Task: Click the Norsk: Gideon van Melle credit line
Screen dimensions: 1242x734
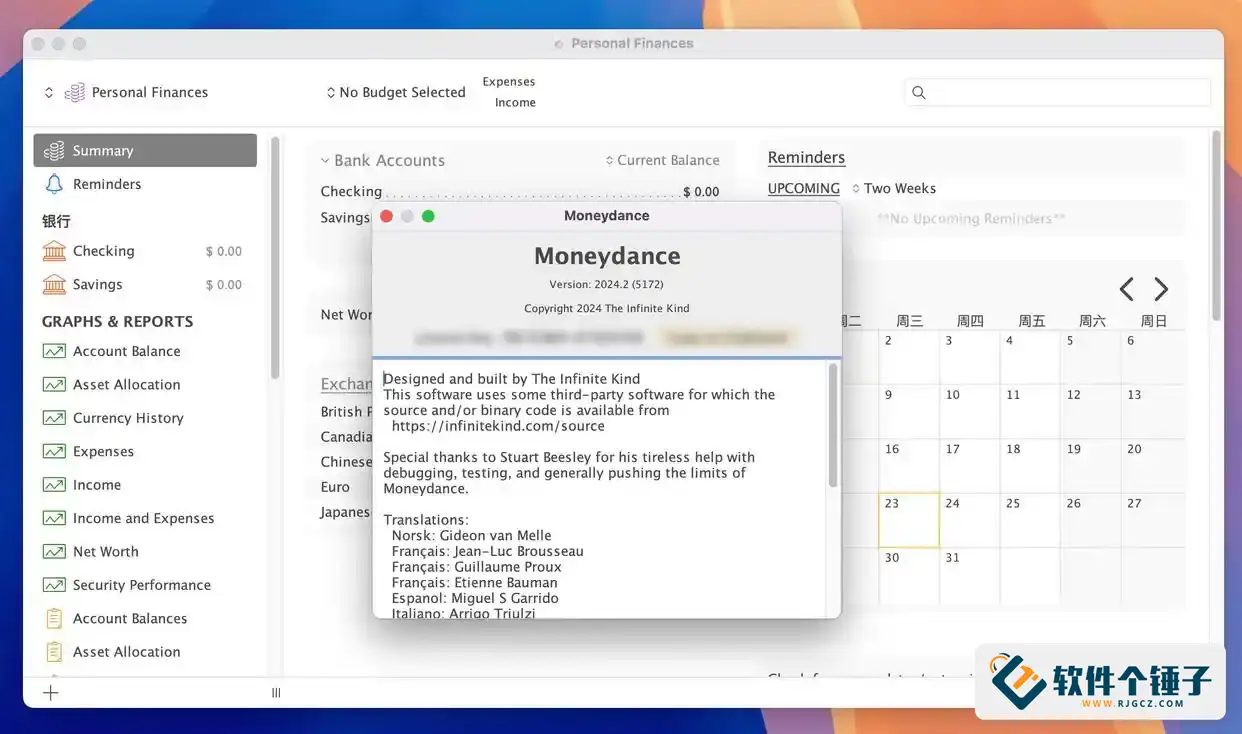Action: point(471,535)
